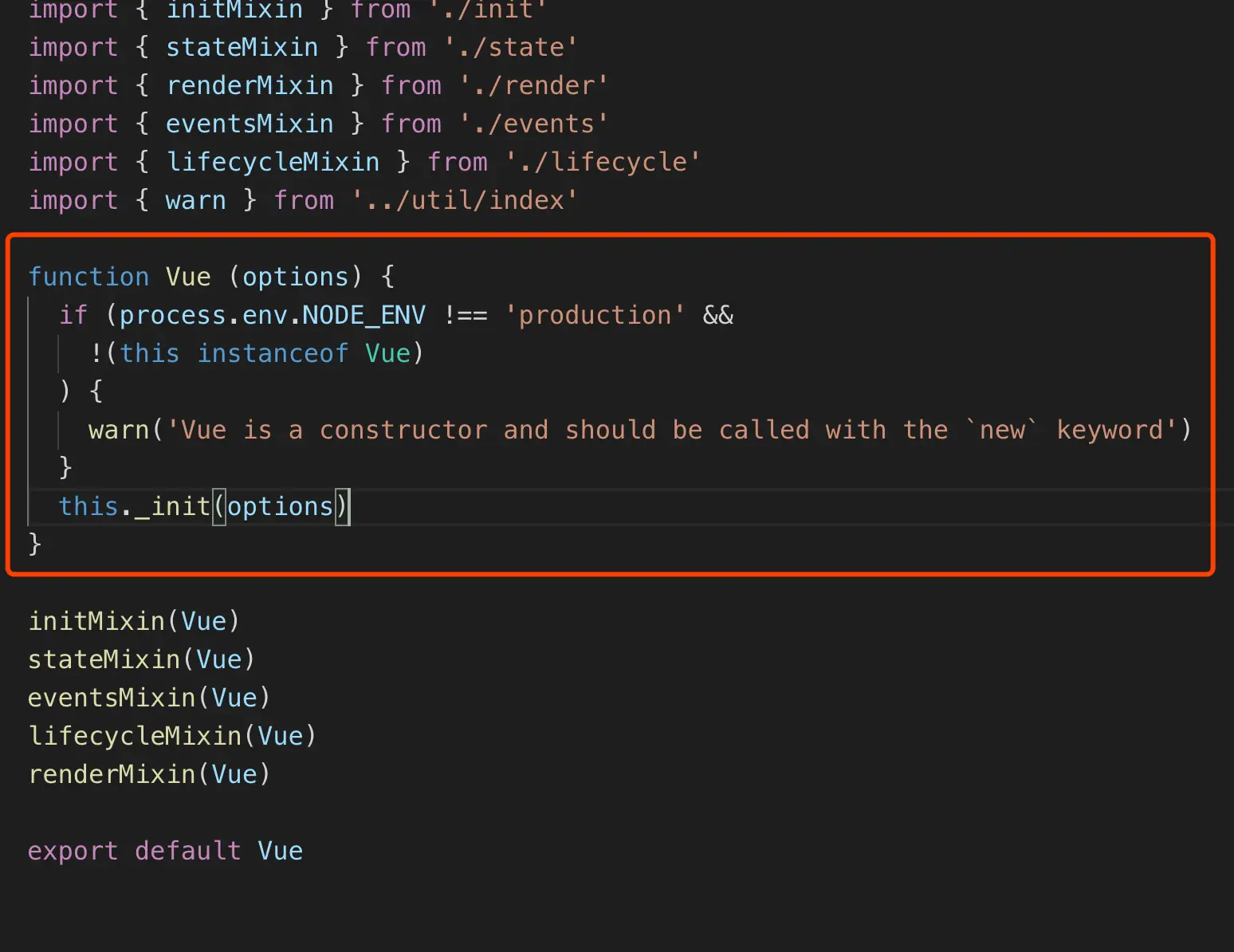Click the stateMixin(Vue) call
Screen dimensions: 1234x952
(x=142, y=659)
